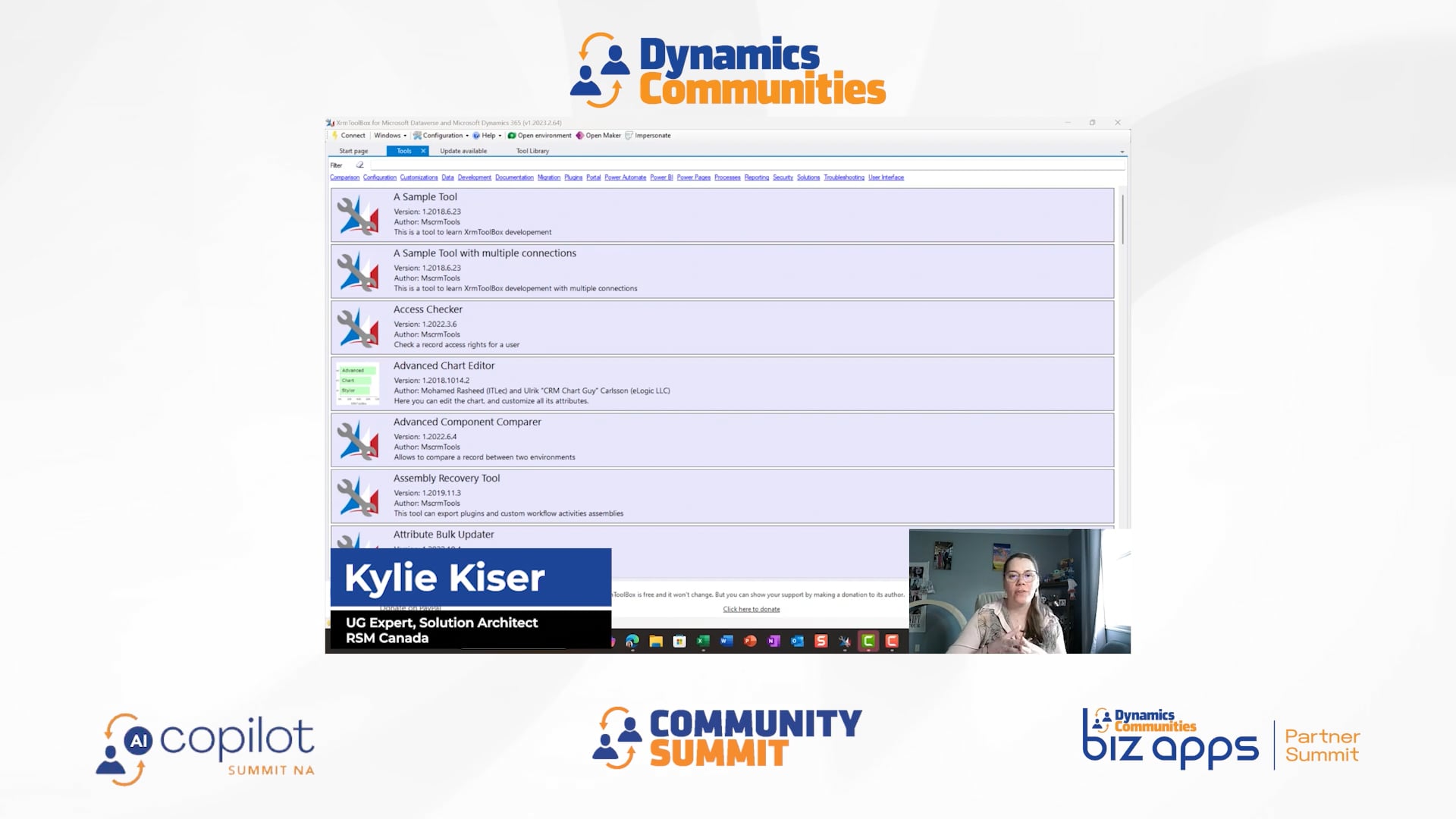Screen dimensions: 1456x819
Task: Open Snagit from the taskbar
Action: point(821,642)
